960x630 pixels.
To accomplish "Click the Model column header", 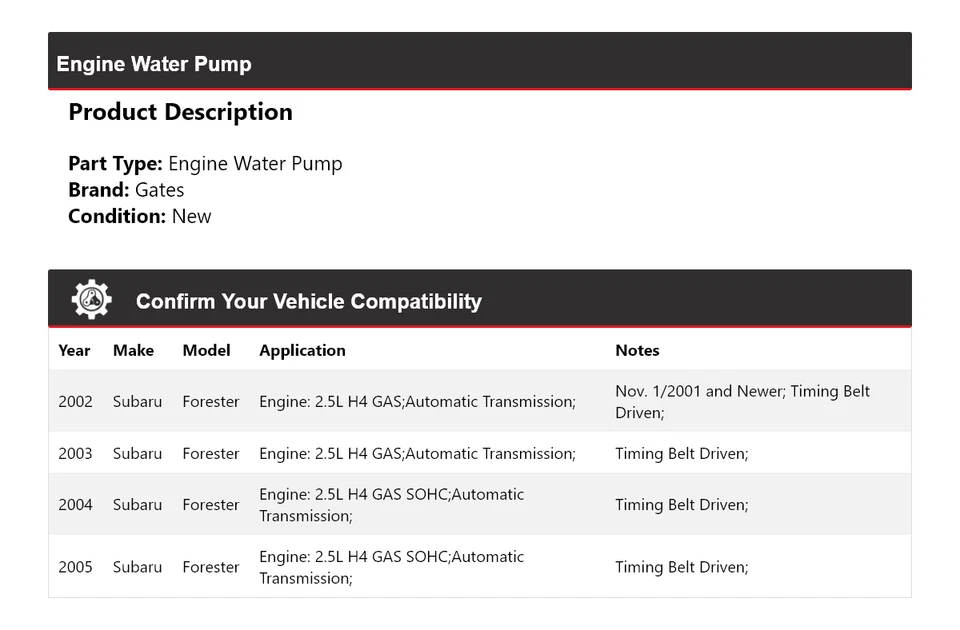I will pos(206,350).
